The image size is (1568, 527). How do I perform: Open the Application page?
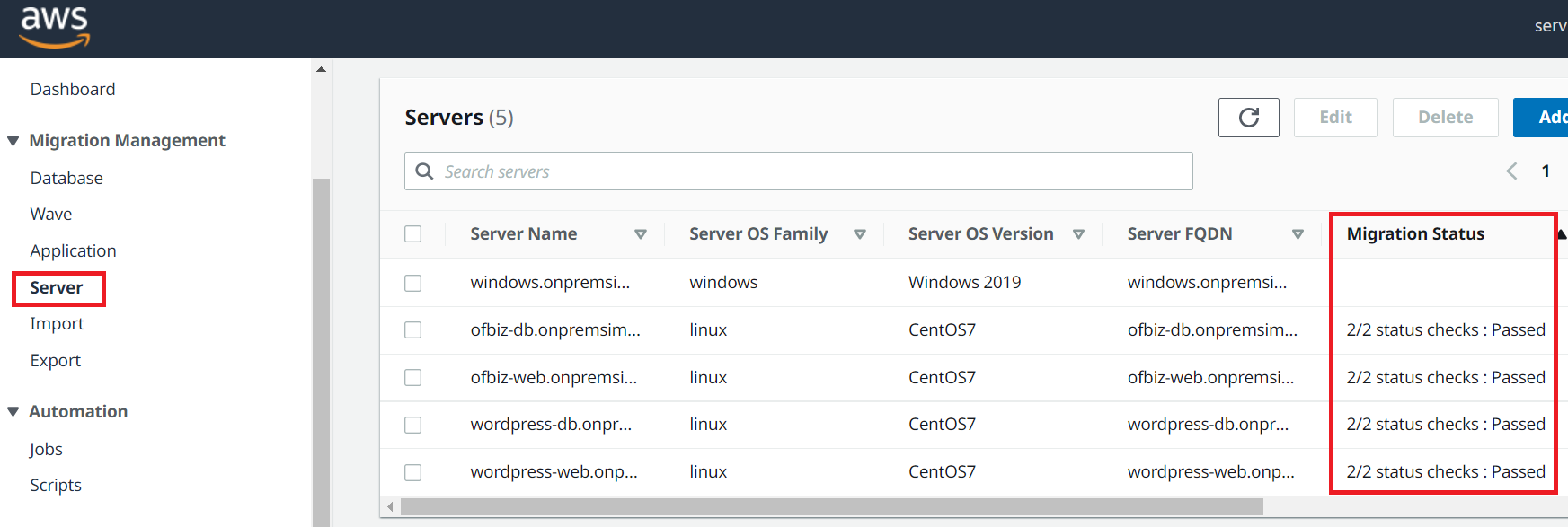tap(74, 251)
